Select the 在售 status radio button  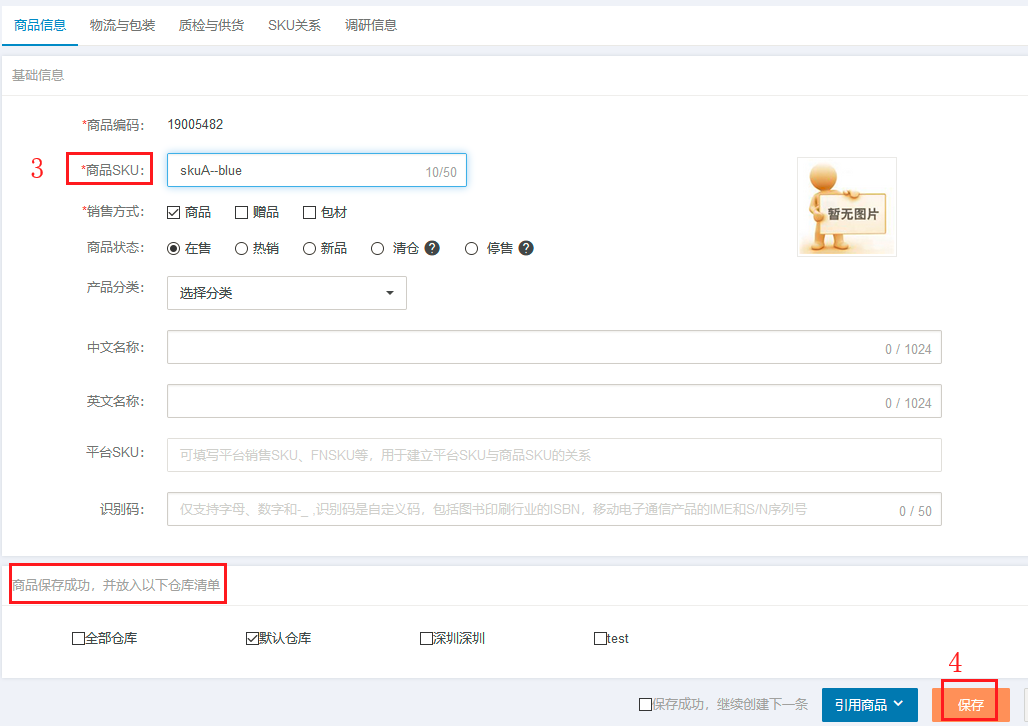(174, 249)
